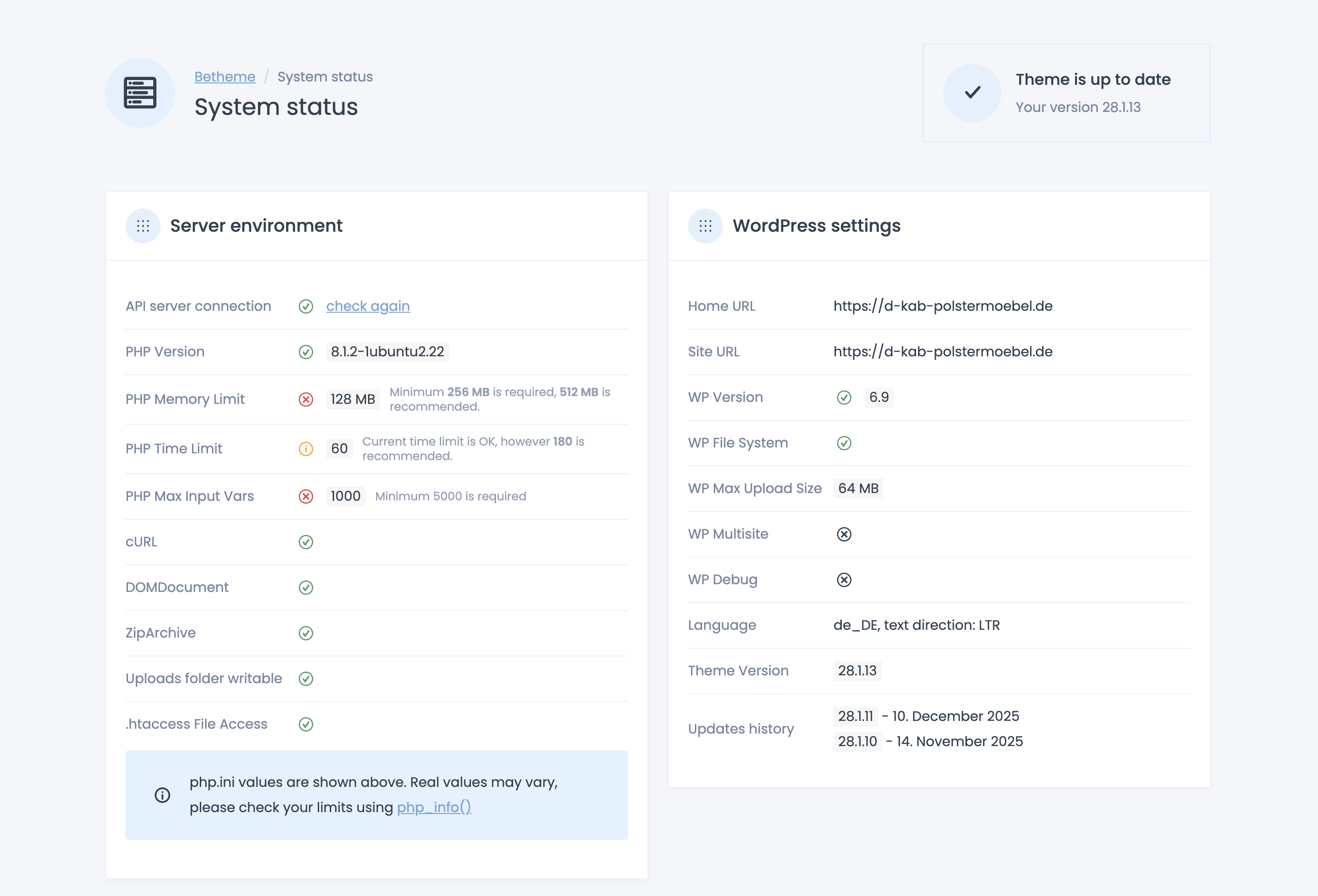Click the PHP Time Limit warning icon

tap(305, 448)
